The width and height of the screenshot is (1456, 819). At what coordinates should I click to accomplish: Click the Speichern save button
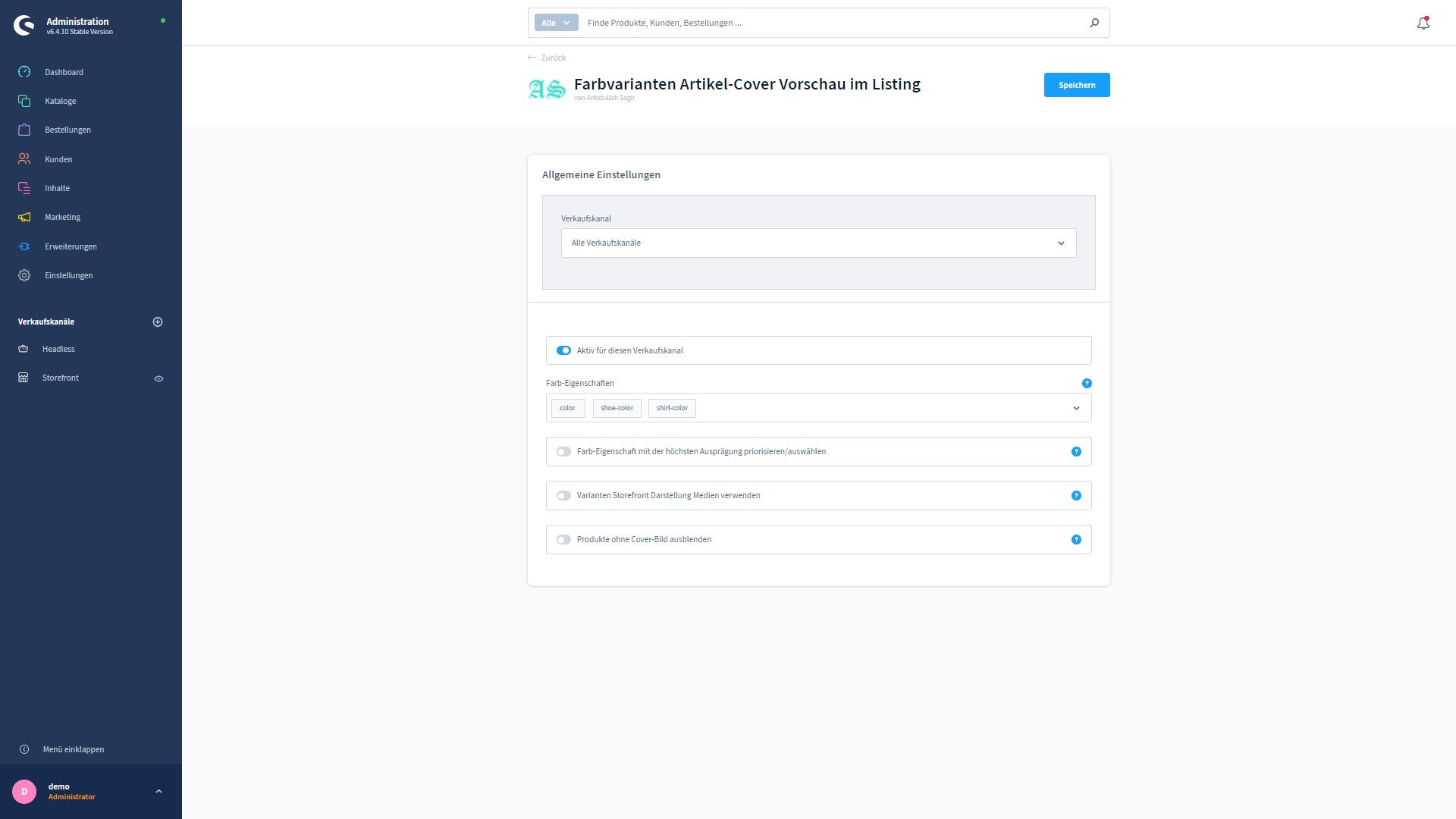[1077, 85]
